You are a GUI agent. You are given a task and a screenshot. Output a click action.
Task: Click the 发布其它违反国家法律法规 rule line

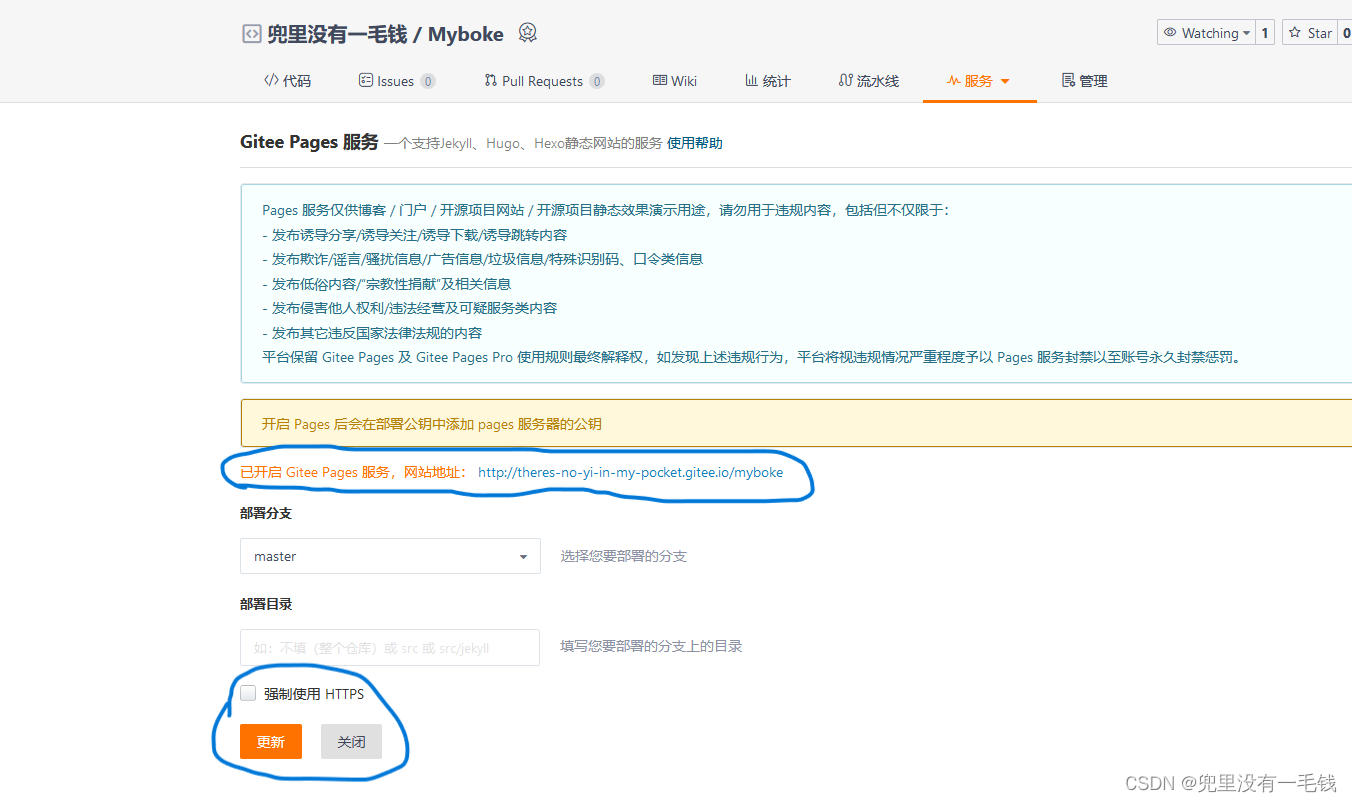coord(372,333)
